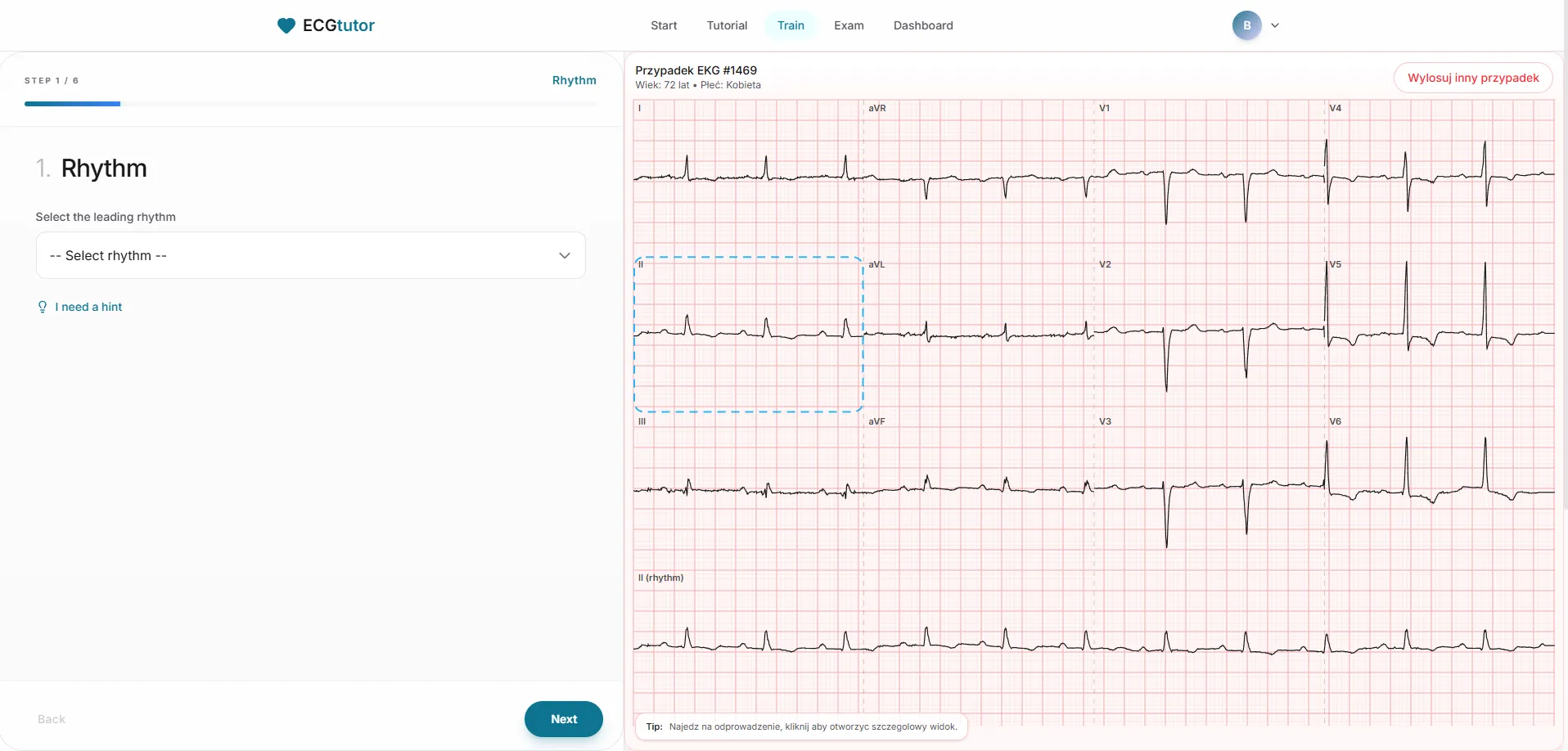
Task: Click 'Wylosuj inny przypadek' button
Action: [1472, 78]
